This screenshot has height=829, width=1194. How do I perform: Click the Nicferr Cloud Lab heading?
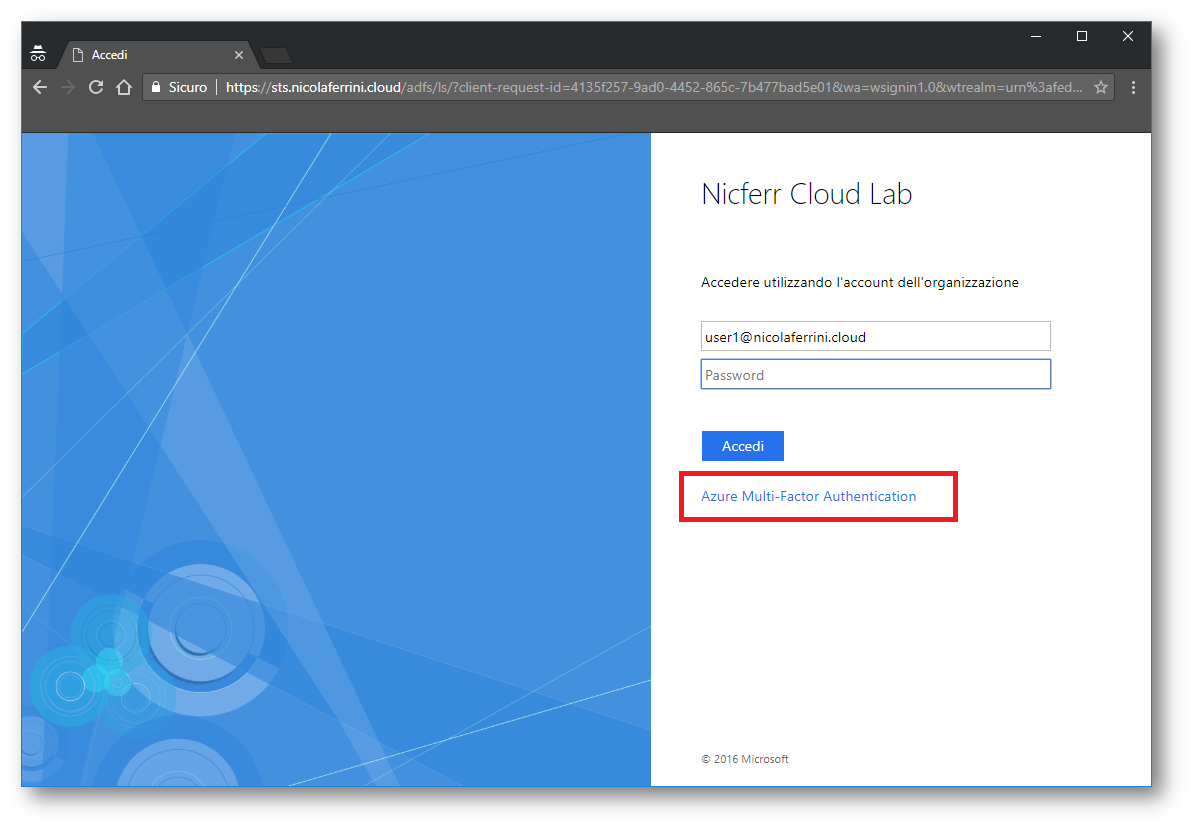coord(806,194)
